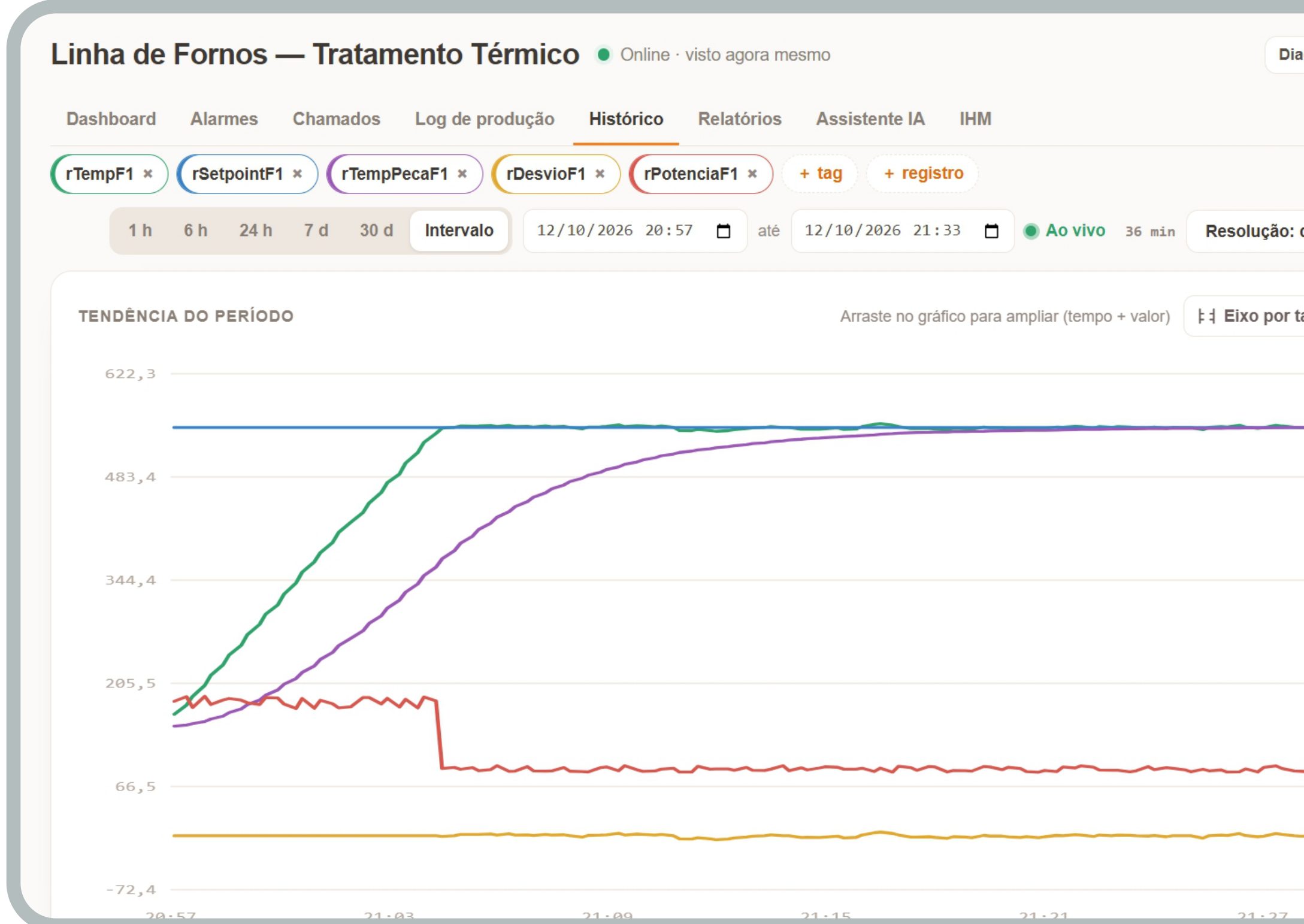
Task: Click the Tendência do Período chart title
Action: click(x=186, y=316)
